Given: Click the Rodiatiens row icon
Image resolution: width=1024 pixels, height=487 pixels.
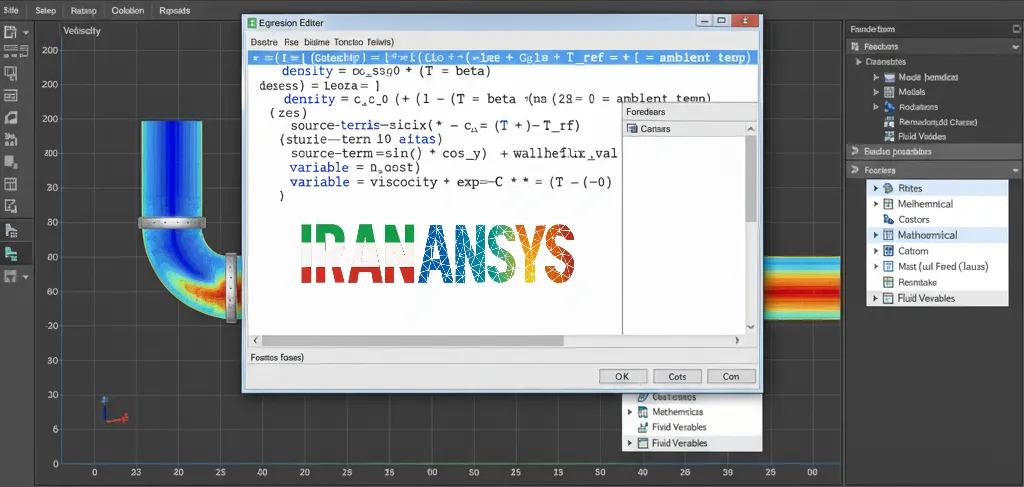Looking at the screenshot, I should (x=889, y=106).
